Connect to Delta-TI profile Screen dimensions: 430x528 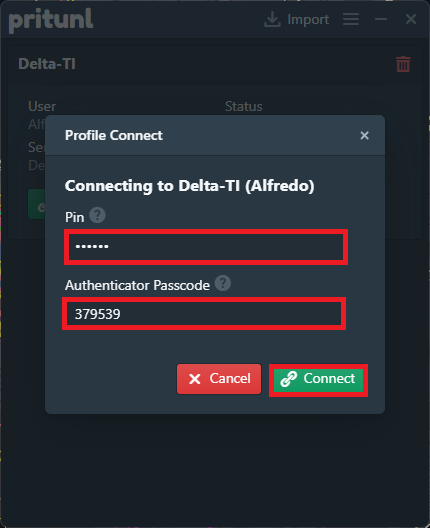tap(318, 380)
